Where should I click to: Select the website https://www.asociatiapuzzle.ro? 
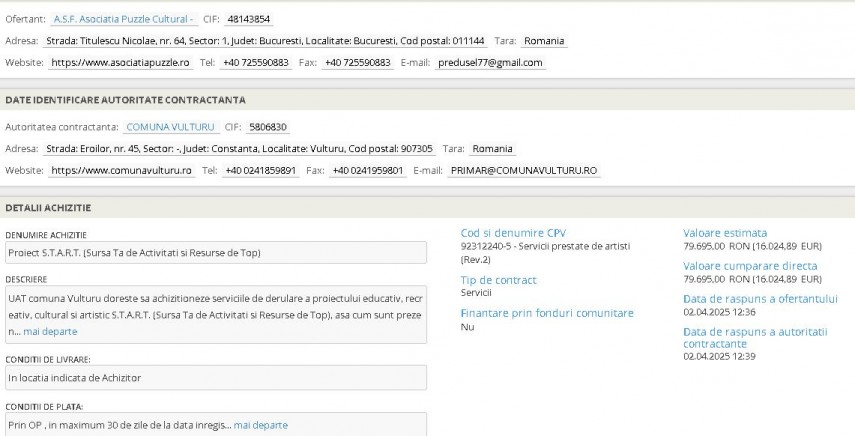click(120, 63)
